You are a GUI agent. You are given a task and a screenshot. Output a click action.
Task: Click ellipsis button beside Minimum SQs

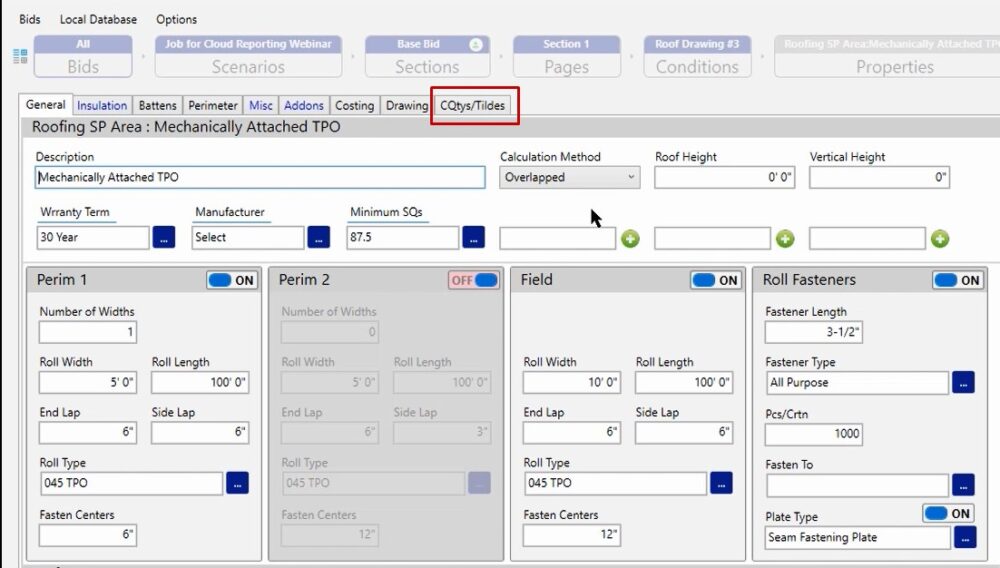click(473, 238)
